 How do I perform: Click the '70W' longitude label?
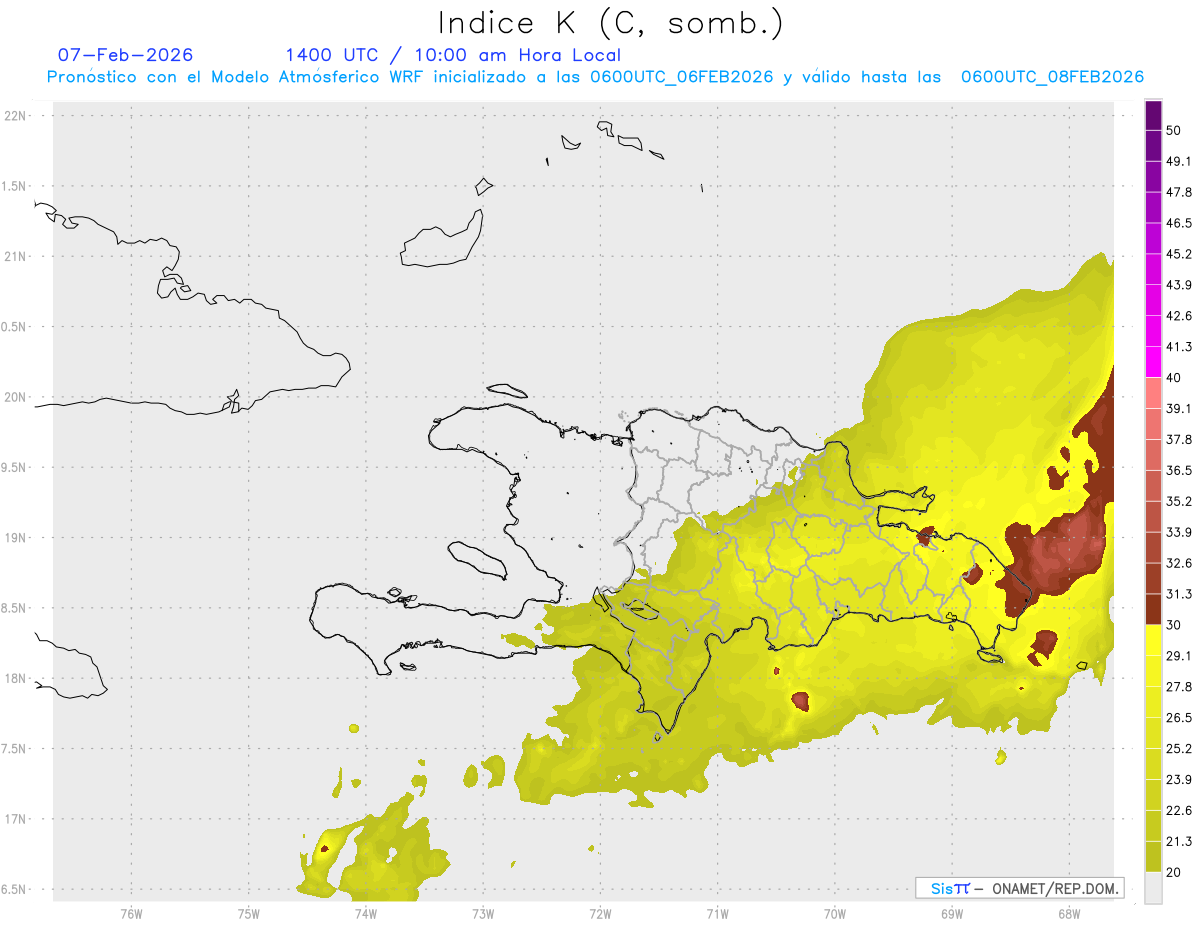(834, 912)
